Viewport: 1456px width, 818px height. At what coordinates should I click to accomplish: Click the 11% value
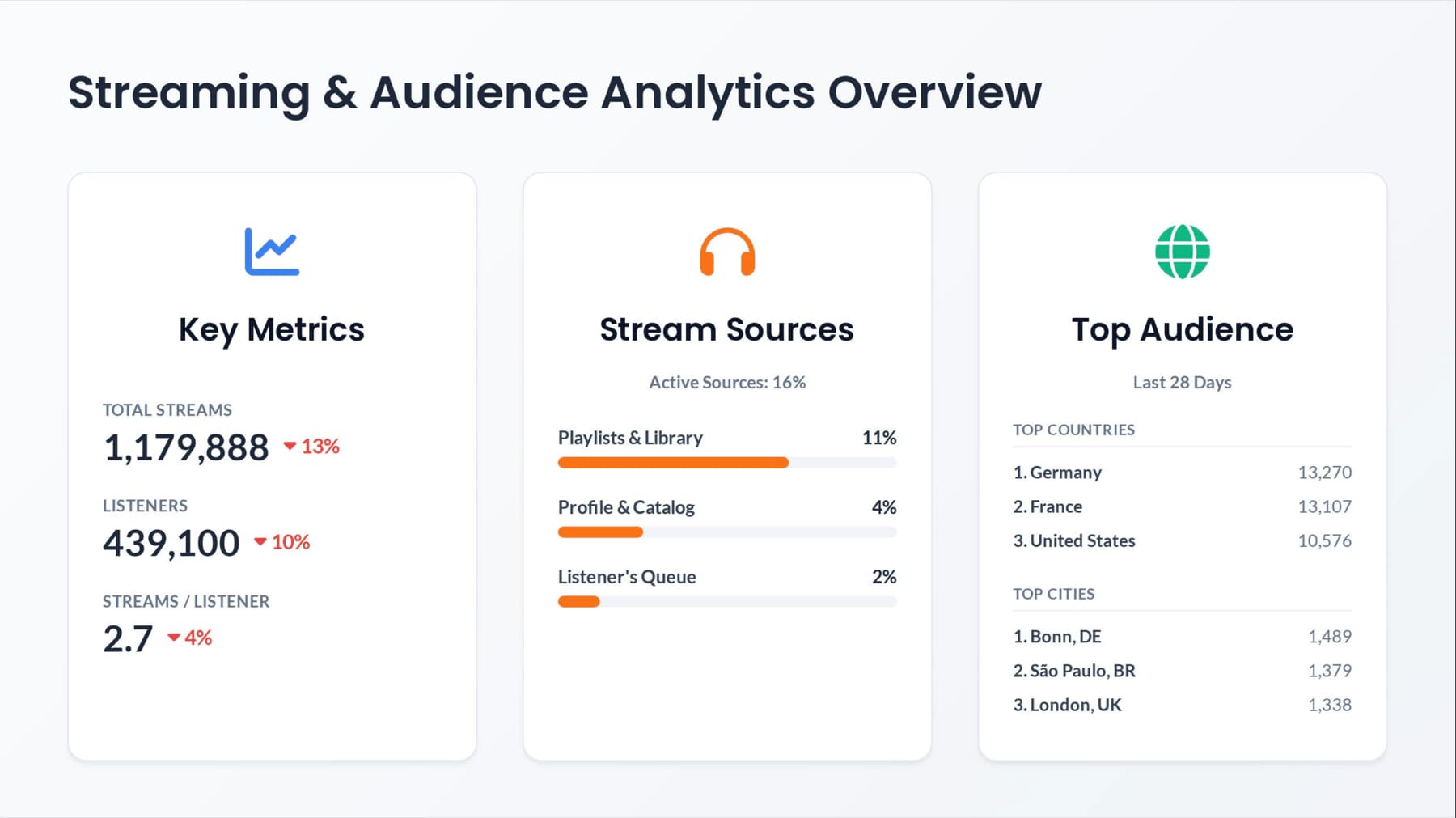click(x=879, y=438)
